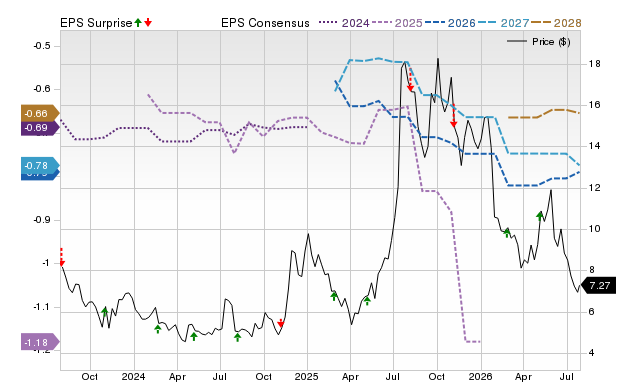Toggle the 2025 consensus series in the legend
This screenshot has height=382, width=640.
(x=397, y=23)
